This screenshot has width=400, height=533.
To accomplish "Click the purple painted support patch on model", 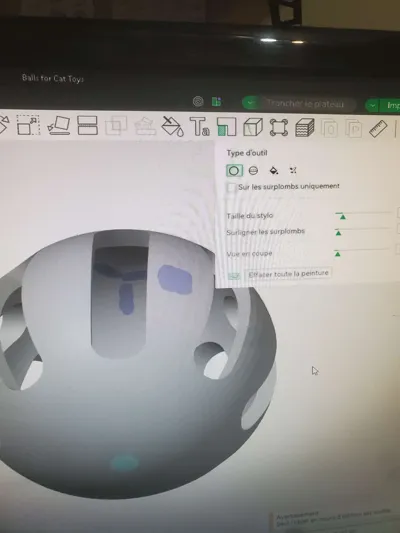I will (175, 280).
